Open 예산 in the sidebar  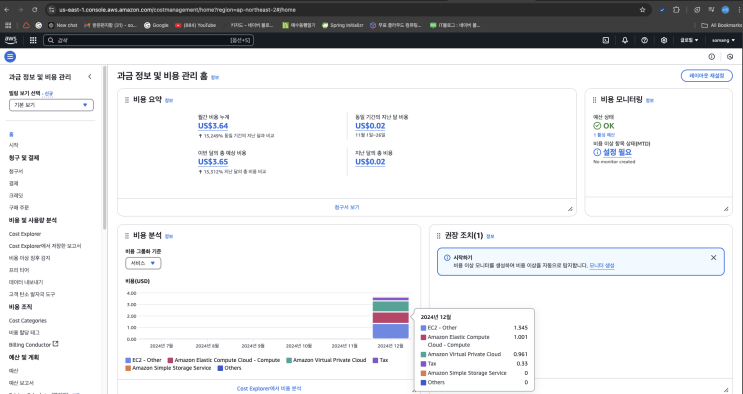(x=13, y=371)
